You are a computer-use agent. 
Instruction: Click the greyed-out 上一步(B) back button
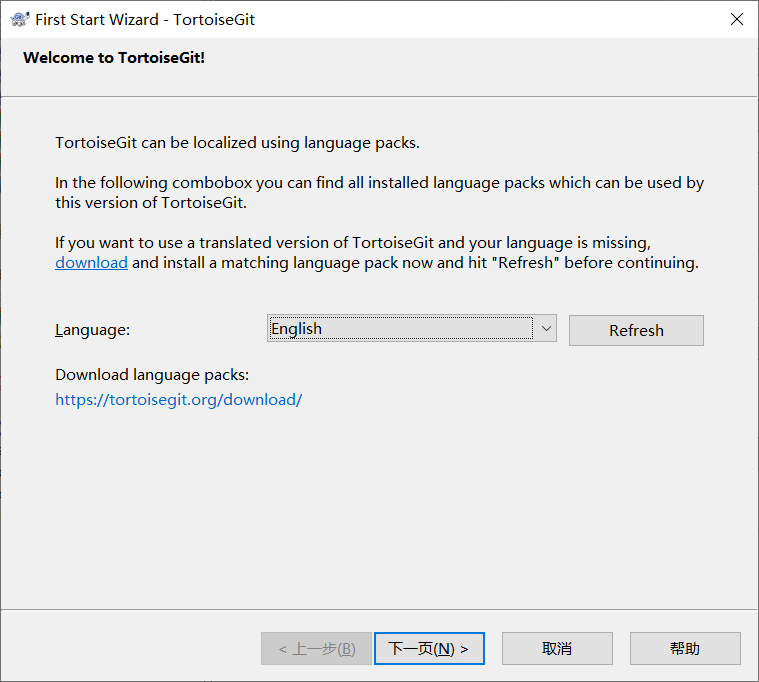point(316,649)
